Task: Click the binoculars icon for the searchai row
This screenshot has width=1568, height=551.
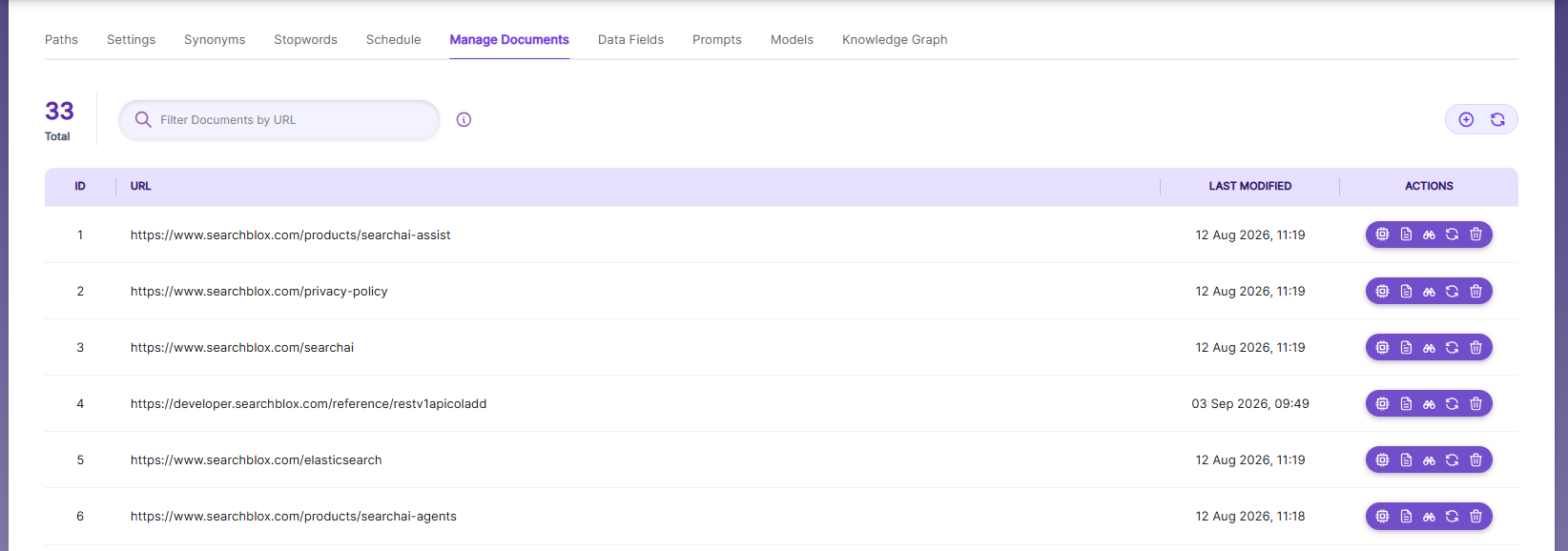Action: [x=1429, y=347]
